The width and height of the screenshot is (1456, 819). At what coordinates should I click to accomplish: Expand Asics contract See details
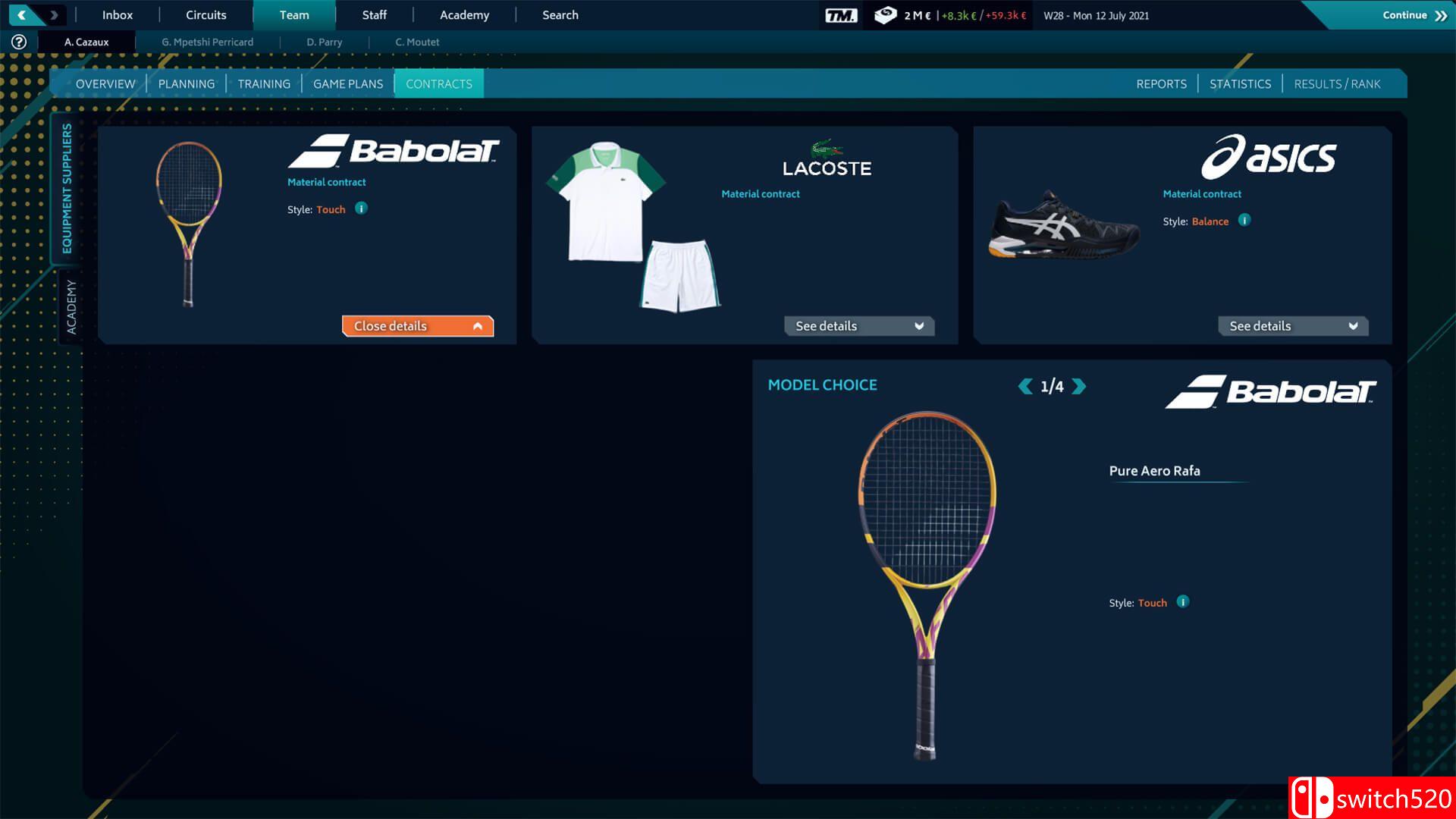point(1292,326)
